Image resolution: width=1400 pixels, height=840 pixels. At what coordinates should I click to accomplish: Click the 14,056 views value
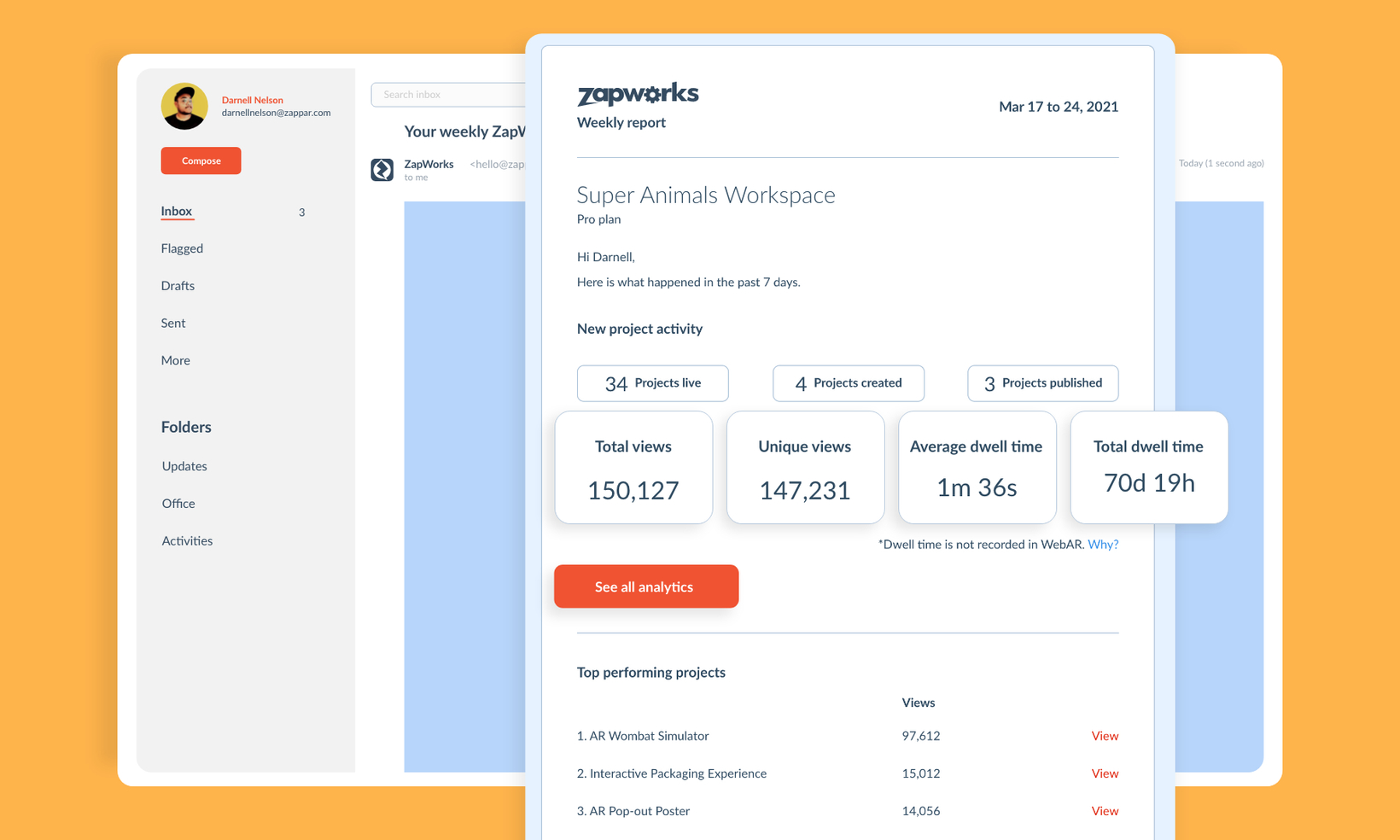pos(921,811)
